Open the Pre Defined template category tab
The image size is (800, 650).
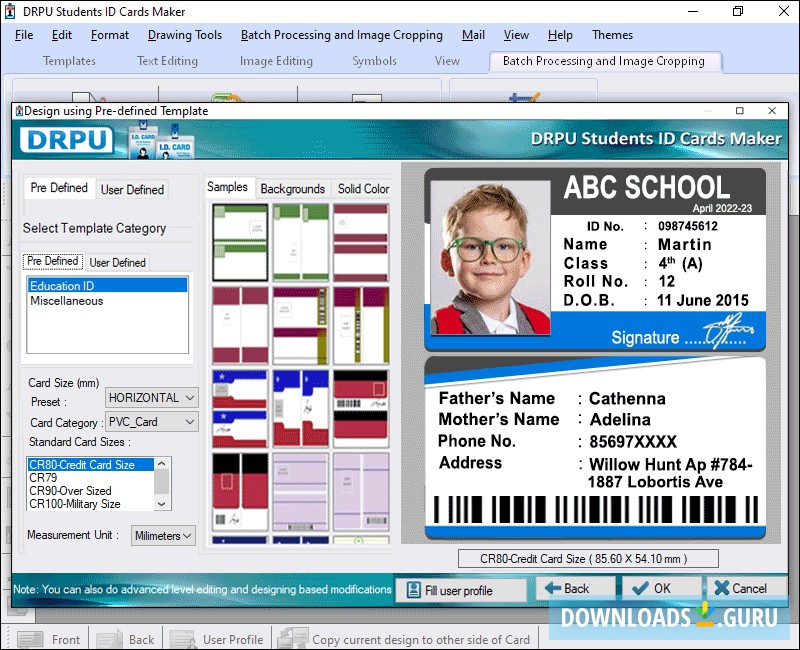(x=51, y=261)
